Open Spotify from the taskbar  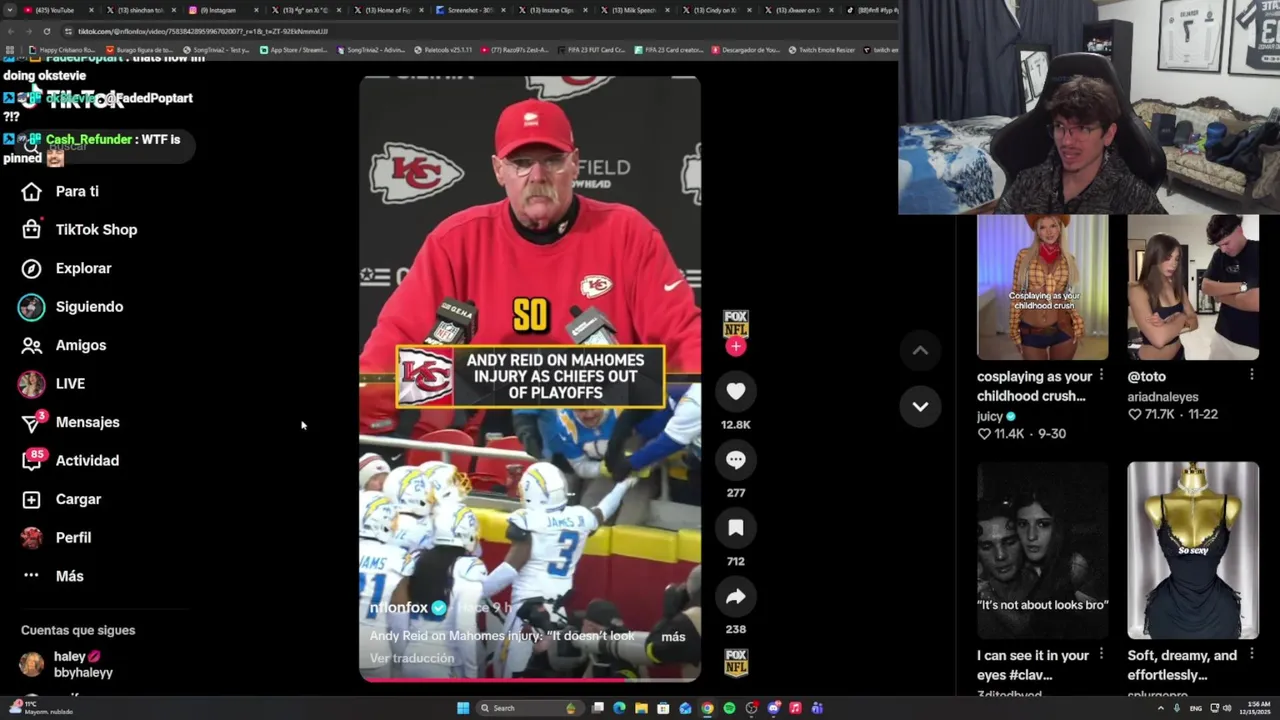click(x=729, y=708)
